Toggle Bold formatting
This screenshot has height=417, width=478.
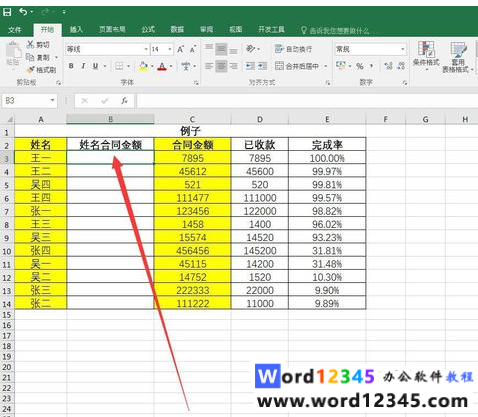tap(71, 66)
